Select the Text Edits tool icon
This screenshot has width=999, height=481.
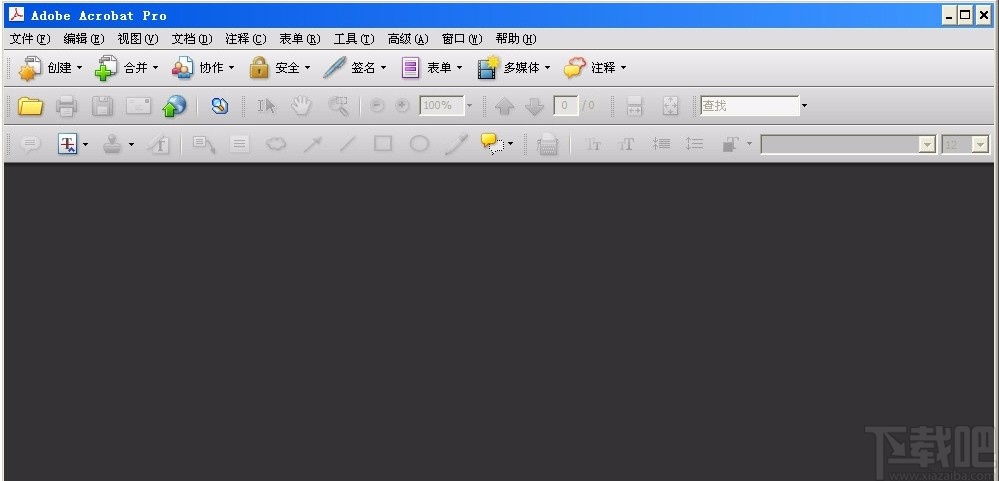[67, 145]
